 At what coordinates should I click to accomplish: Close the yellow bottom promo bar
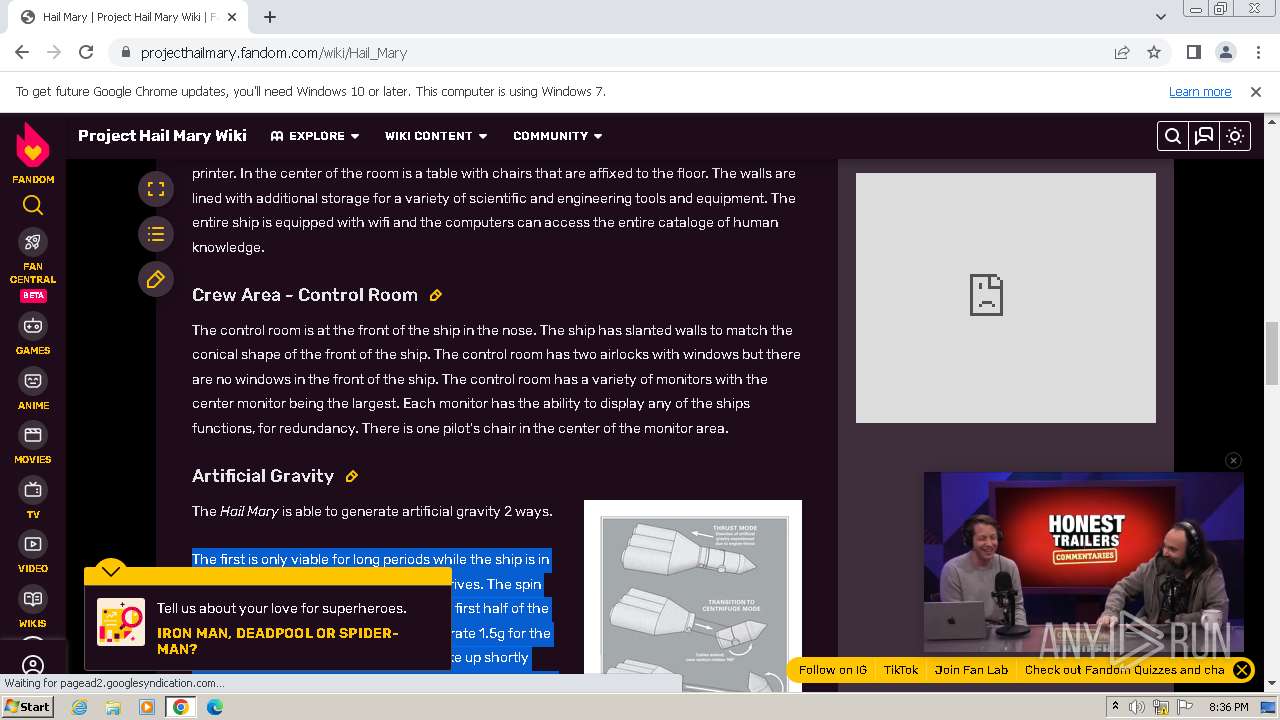1241,670
